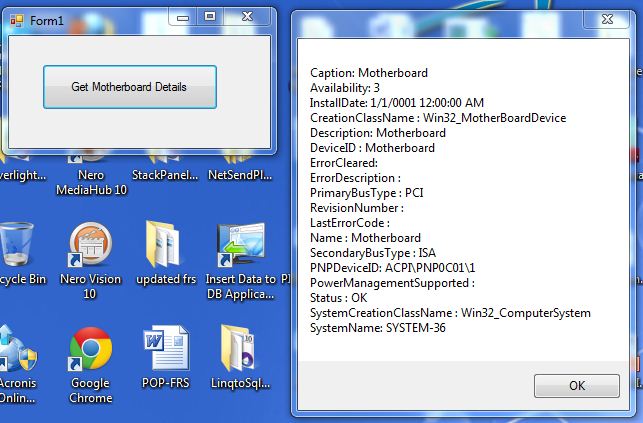Click the SystemCreationClassName Win32_ComputerSystem line
Viewport: 643px width, 423px height.
450,313
